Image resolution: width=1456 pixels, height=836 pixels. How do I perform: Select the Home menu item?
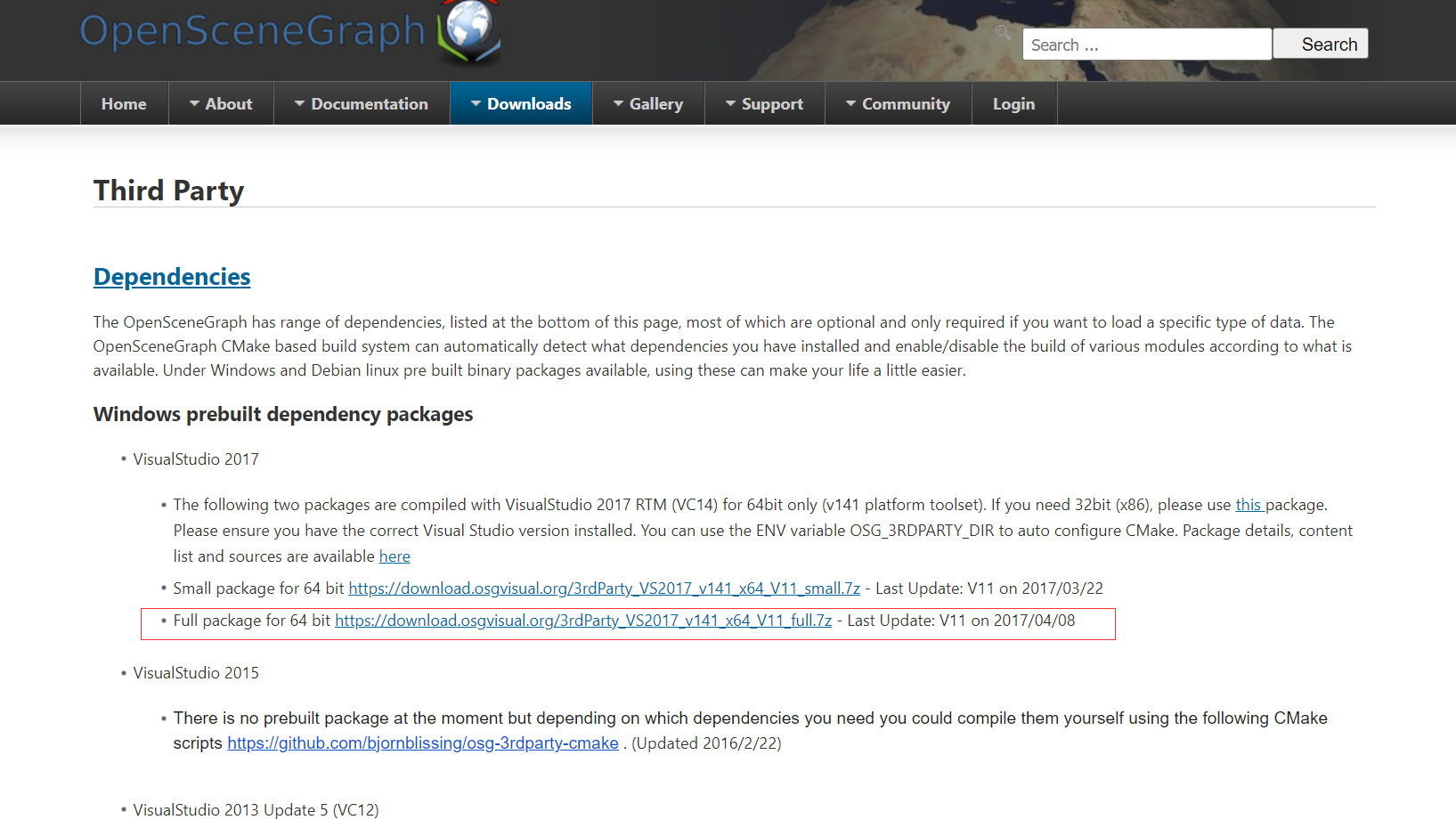pyautogui.click(x=124, y=103)
